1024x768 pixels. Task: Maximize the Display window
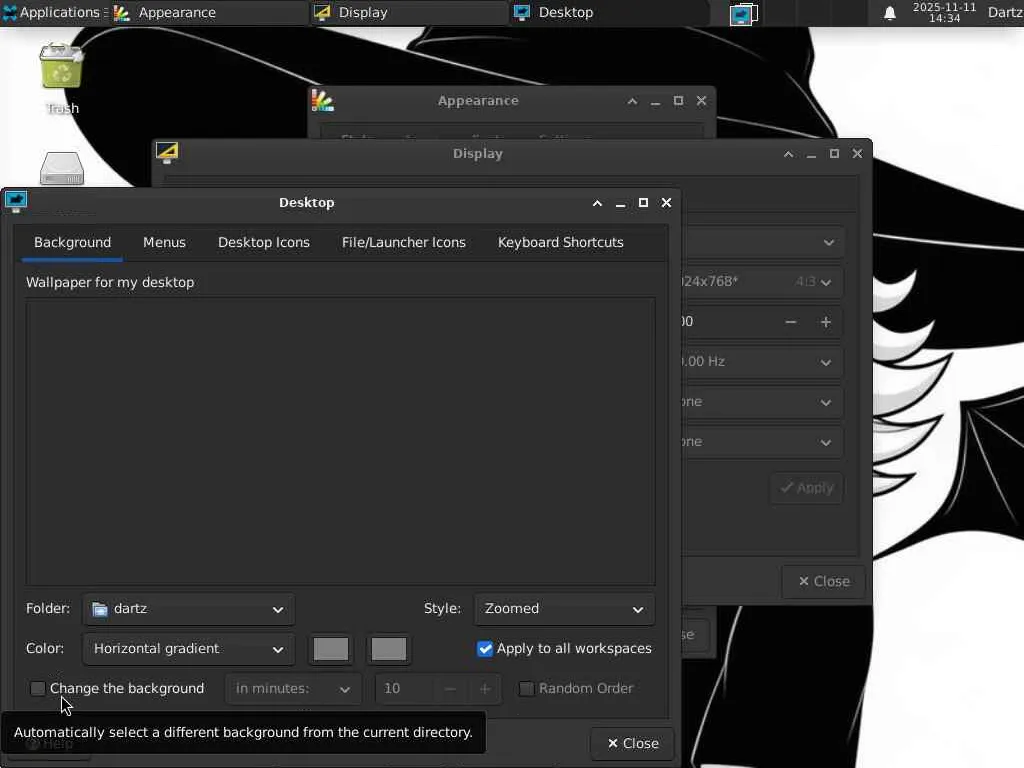tap(834, 153)
